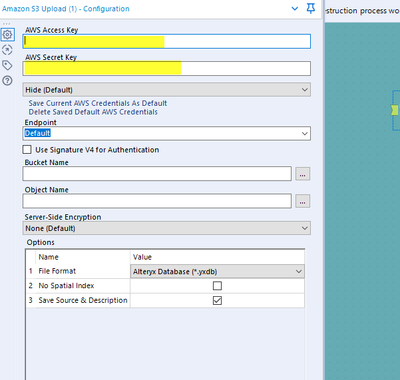The height and width of the screenshot is (380, 400).
Task: Pin the Configuration window
Action: 311,8
